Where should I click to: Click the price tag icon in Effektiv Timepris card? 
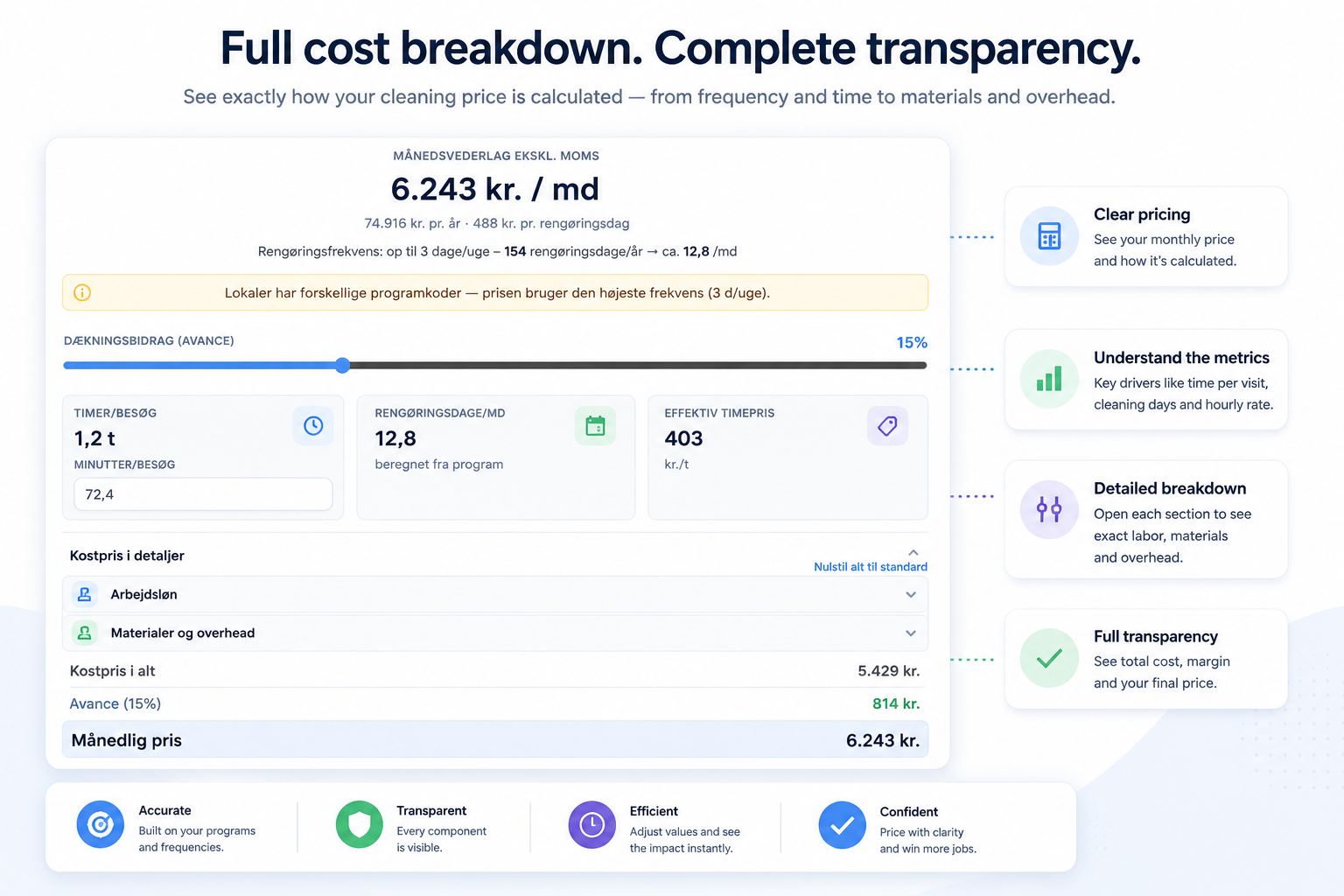point(887,425)
